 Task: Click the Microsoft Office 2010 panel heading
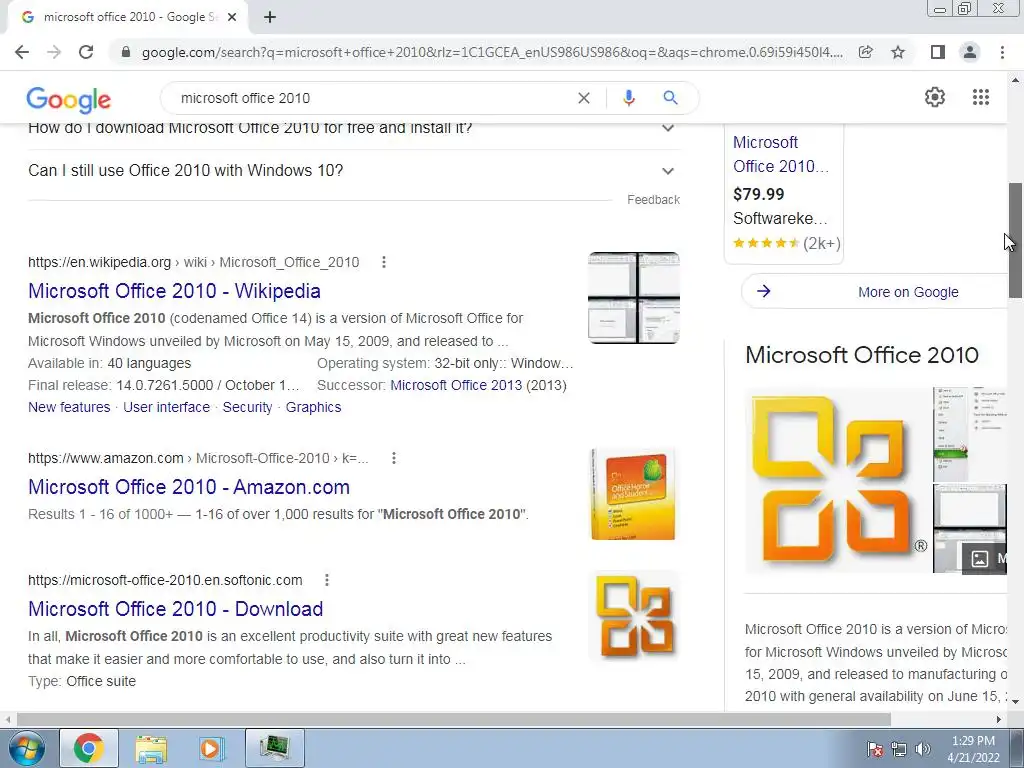click(x=861, y=355)
